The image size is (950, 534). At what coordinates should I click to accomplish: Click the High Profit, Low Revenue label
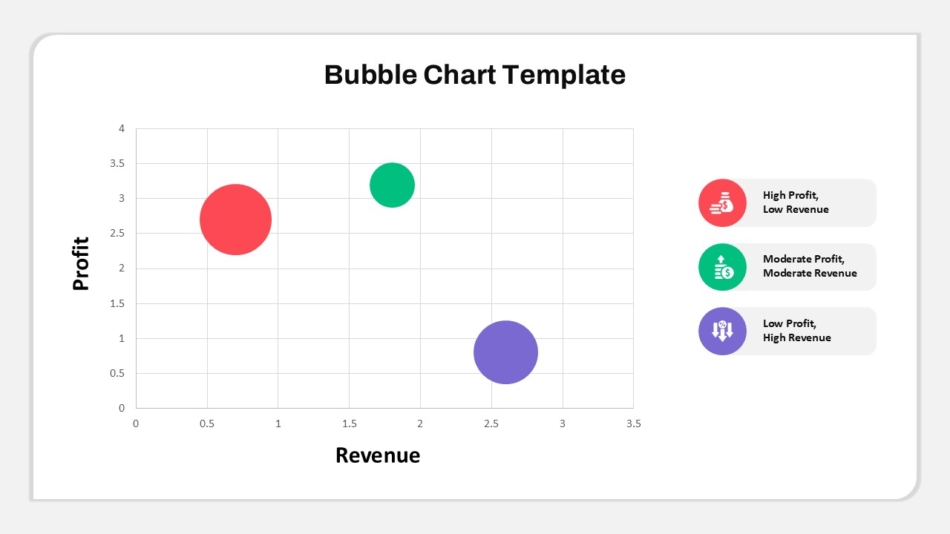(796, 202)
